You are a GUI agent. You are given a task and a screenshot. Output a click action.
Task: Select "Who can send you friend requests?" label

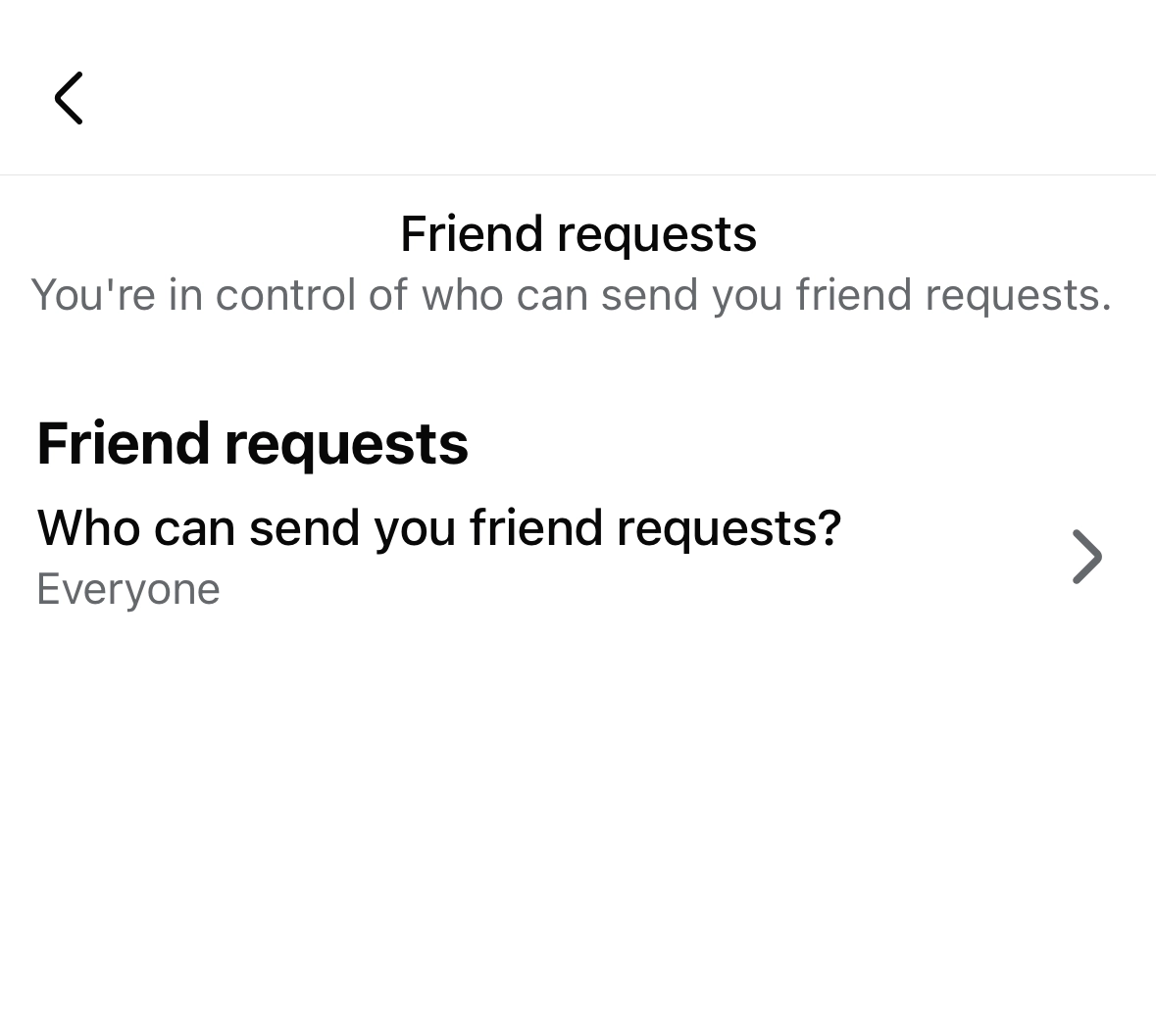[439, 528]
